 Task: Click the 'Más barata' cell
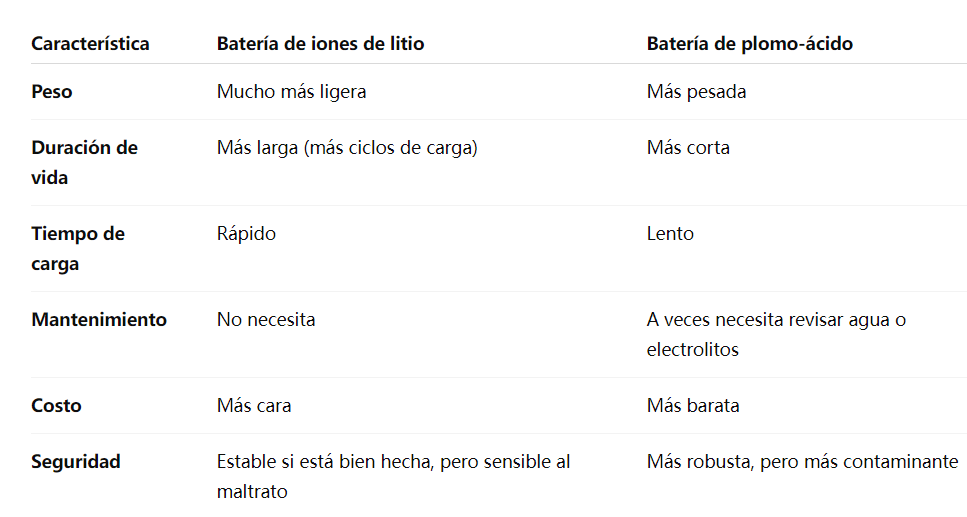pyautogui.click(x=693, y=406)
